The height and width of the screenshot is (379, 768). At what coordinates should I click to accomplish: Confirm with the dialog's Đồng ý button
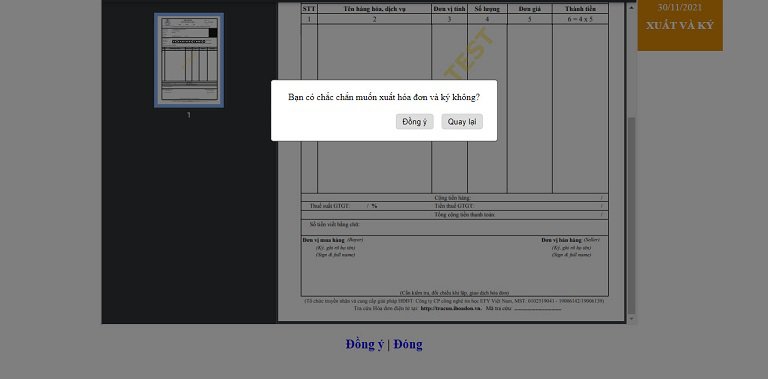point(414,122)
